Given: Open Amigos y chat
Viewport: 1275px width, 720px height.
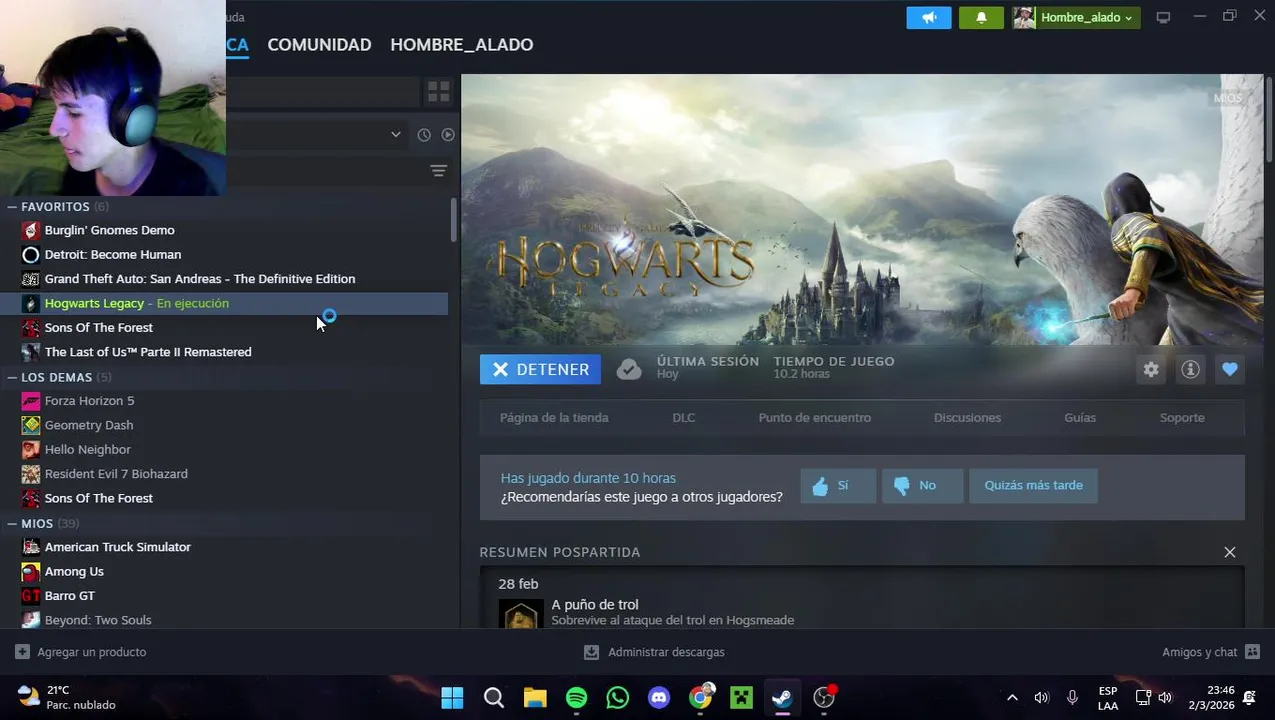Looking at the screenshot, I should (x=1212, y=652).
